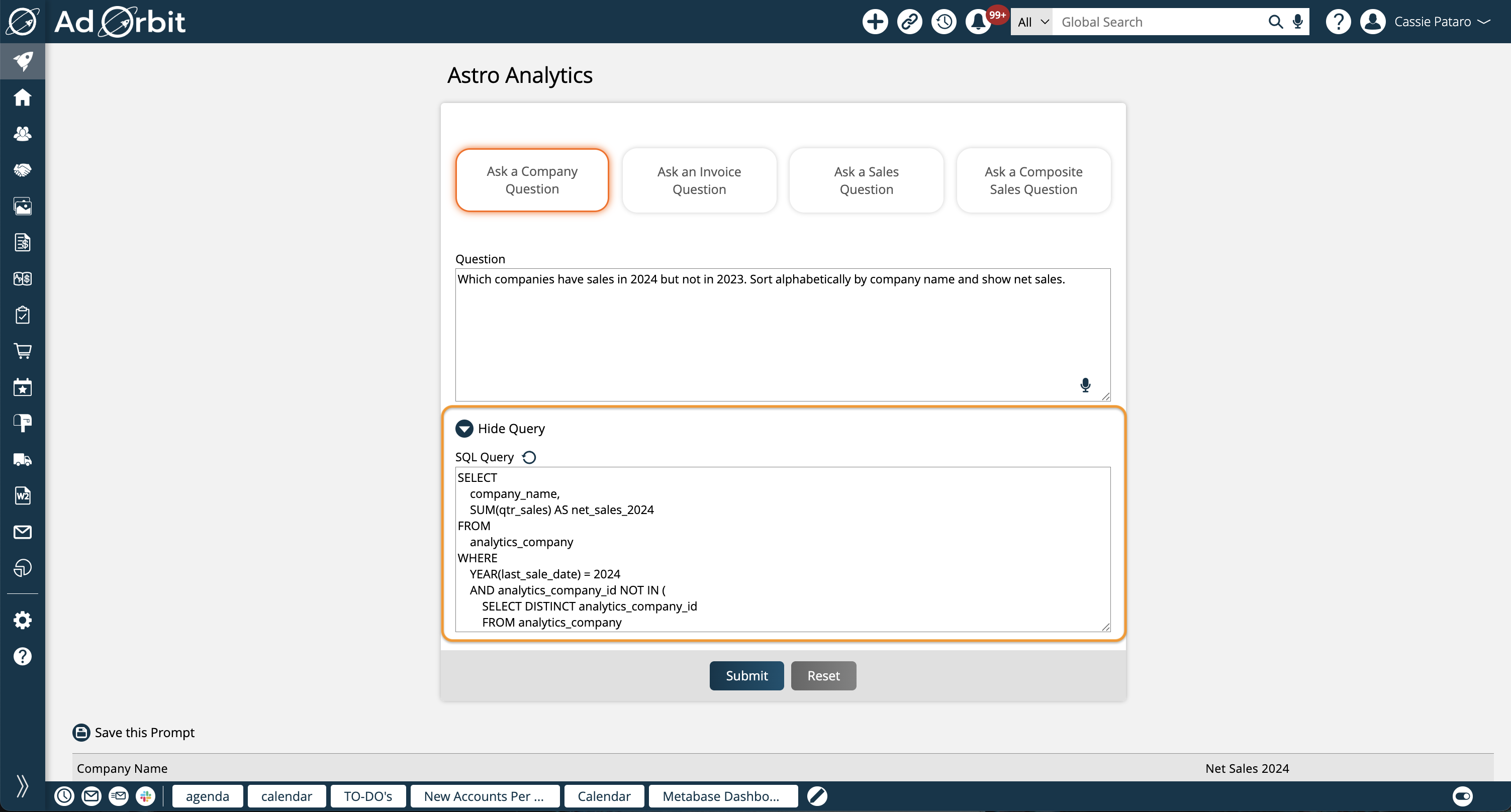Click the plus quick add icon
Viewport: 1511px width, 812px height.
pos(875,22)
